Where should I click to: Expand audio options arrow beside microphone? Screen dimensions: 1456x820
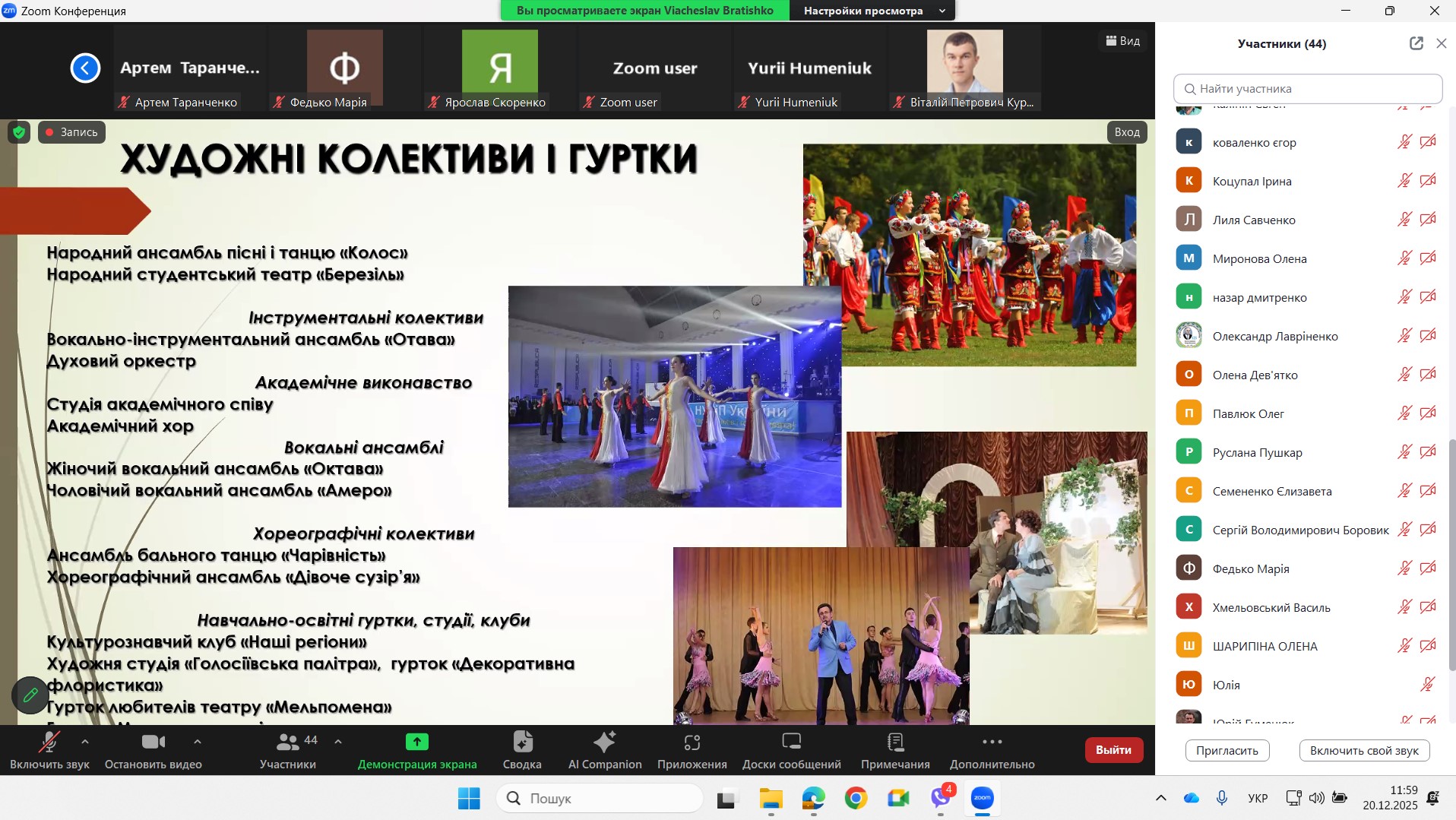coord(85,741)
